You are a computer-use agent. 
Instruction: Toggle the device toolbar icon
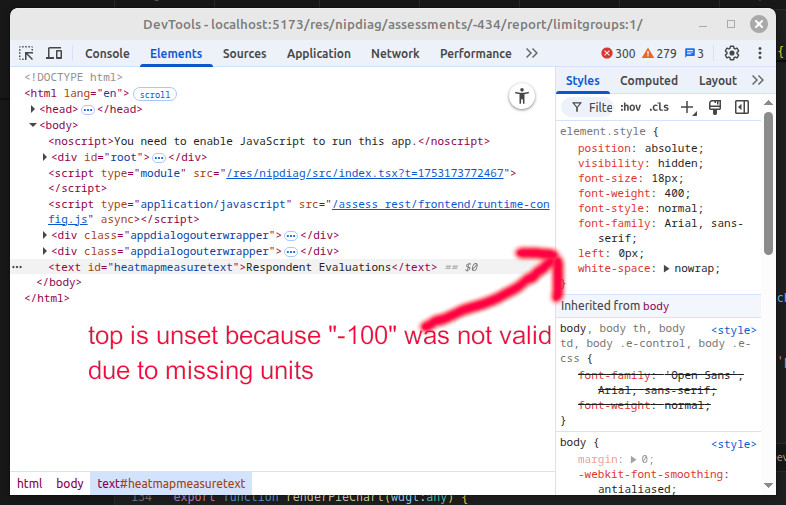click(55, 53)
